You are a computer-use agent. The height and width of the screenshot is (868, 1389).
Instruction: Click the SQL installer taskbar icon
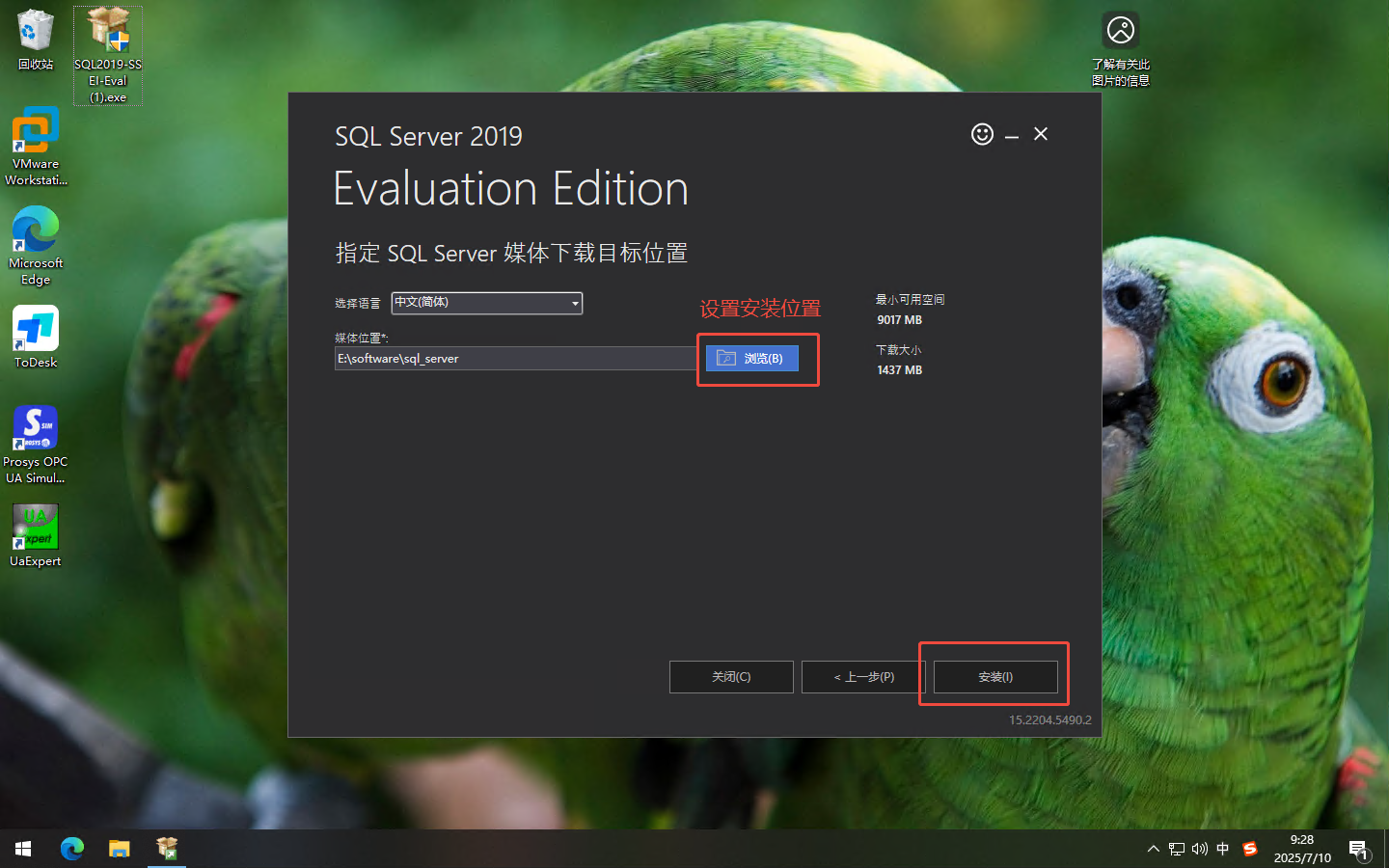point(166,849)
